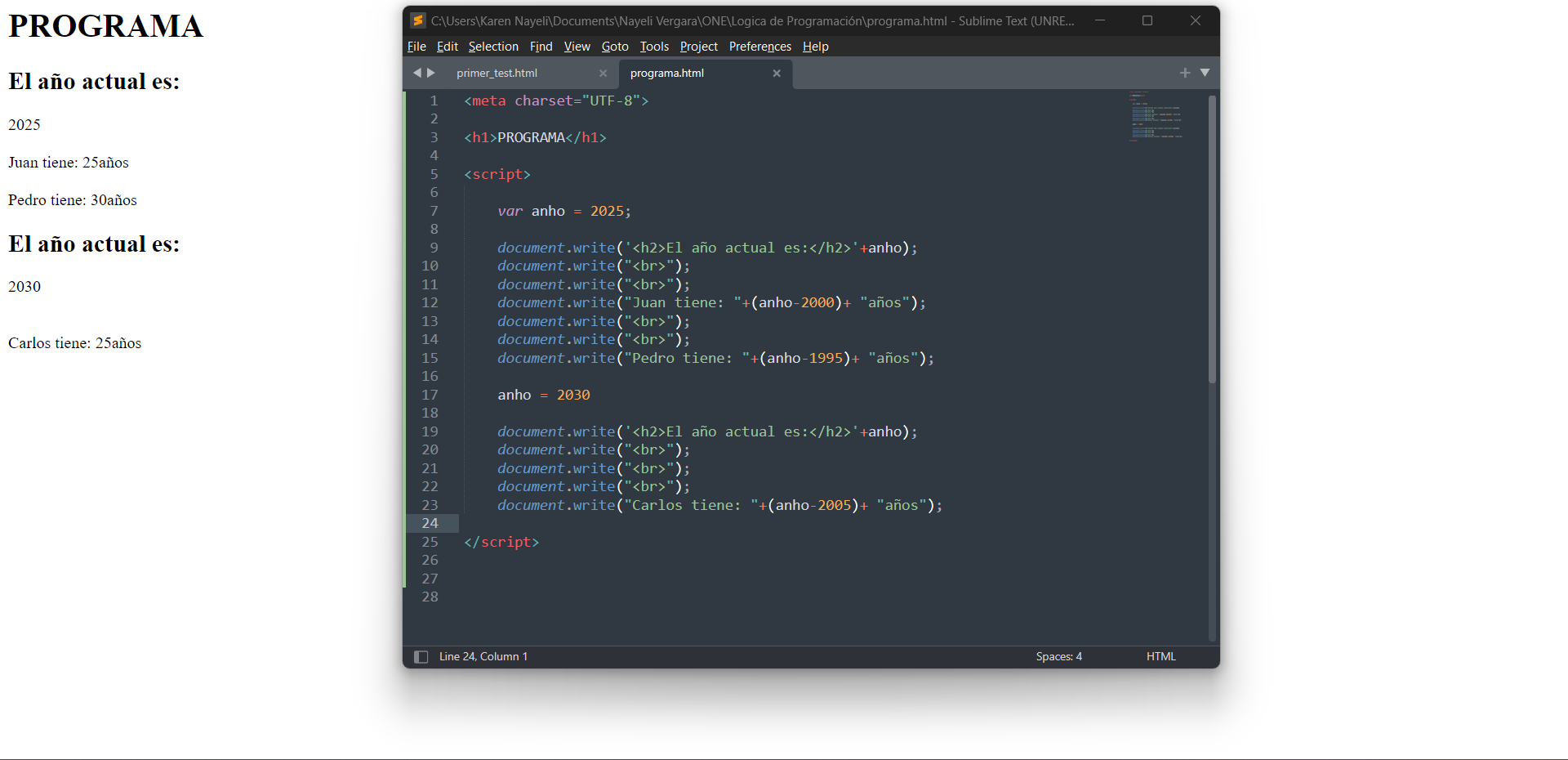
Task: Click the <h1>PROGRAMA</h1> code line
Action: pyautogui.click(x=535, y=137)
